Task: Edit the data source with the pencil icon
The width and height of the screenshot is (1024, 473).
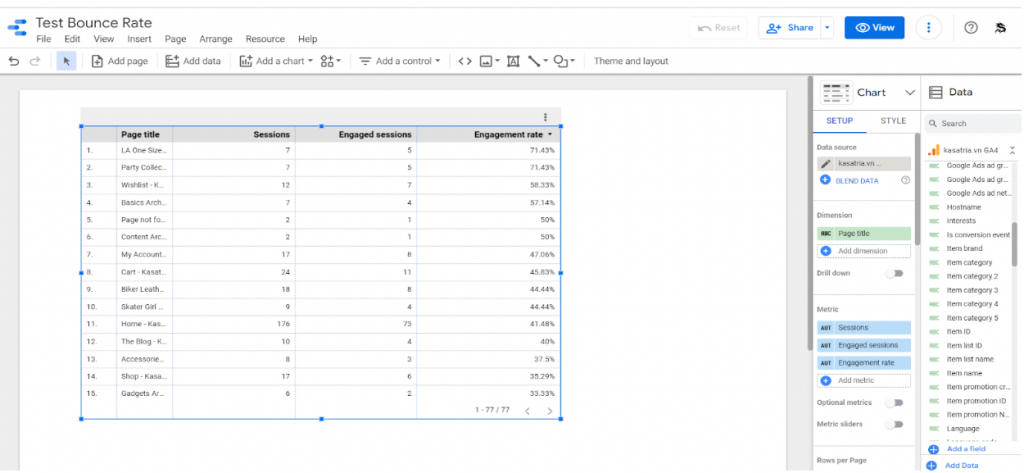Action: click(825, 164)
